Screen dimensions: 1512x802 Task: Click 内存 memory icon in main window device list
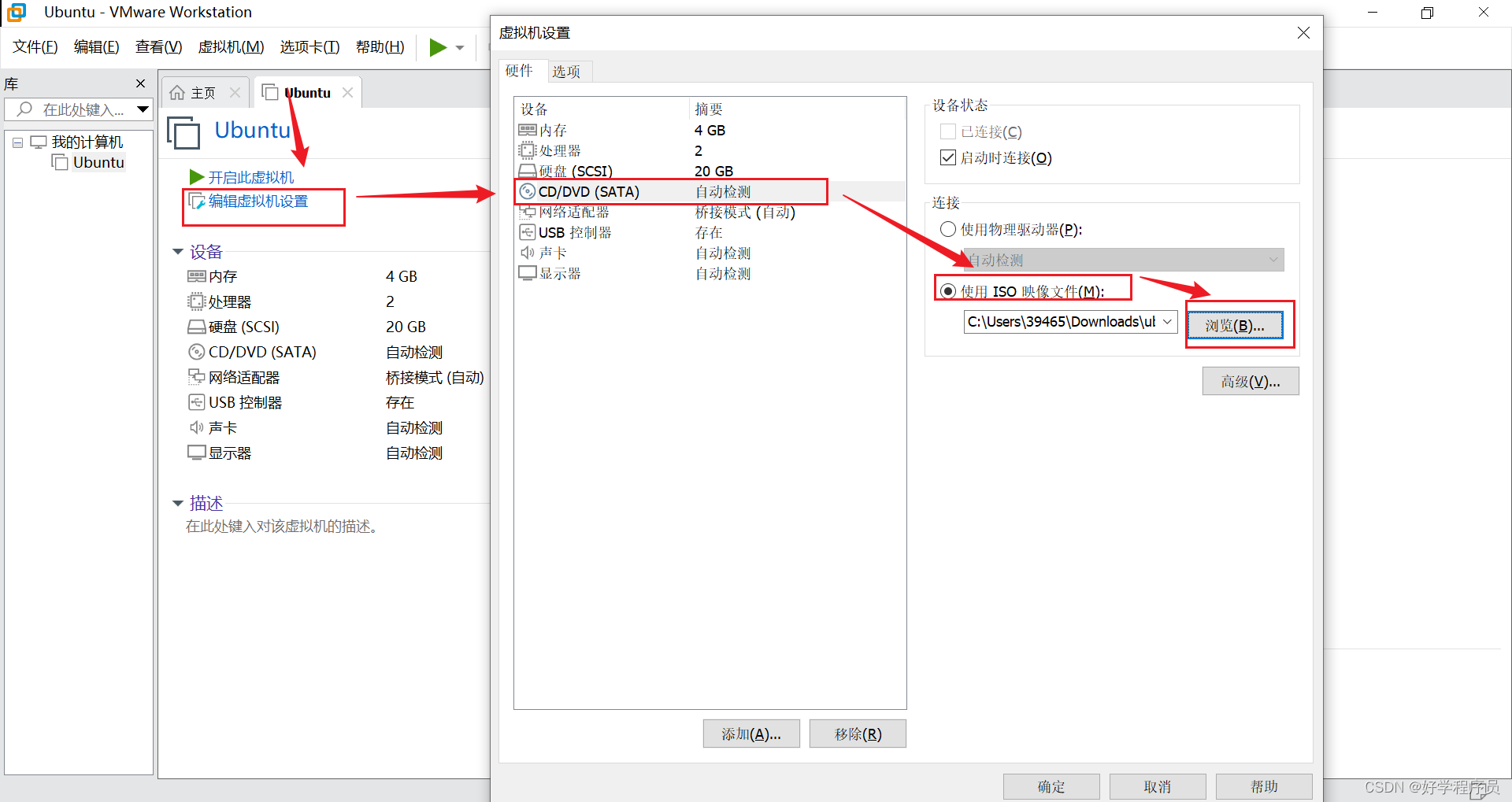pos(196,276)
